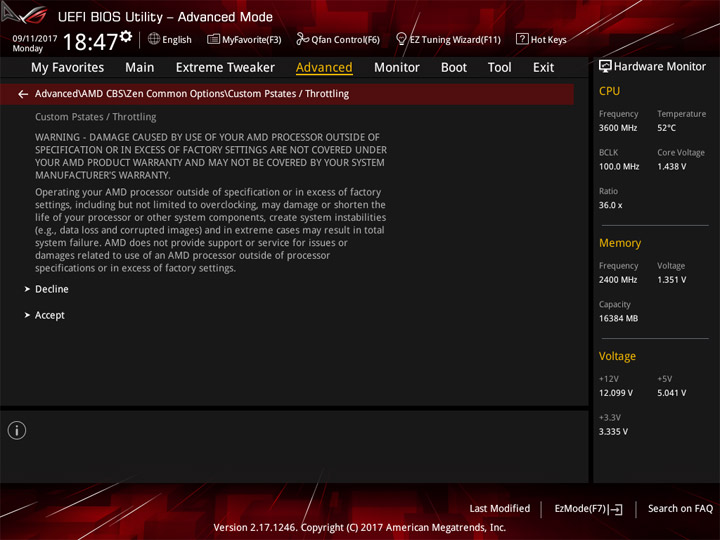This screenshot has height=540, width=720.
Task: Click CPU temperature 52°C value
Action: [666, 128]
